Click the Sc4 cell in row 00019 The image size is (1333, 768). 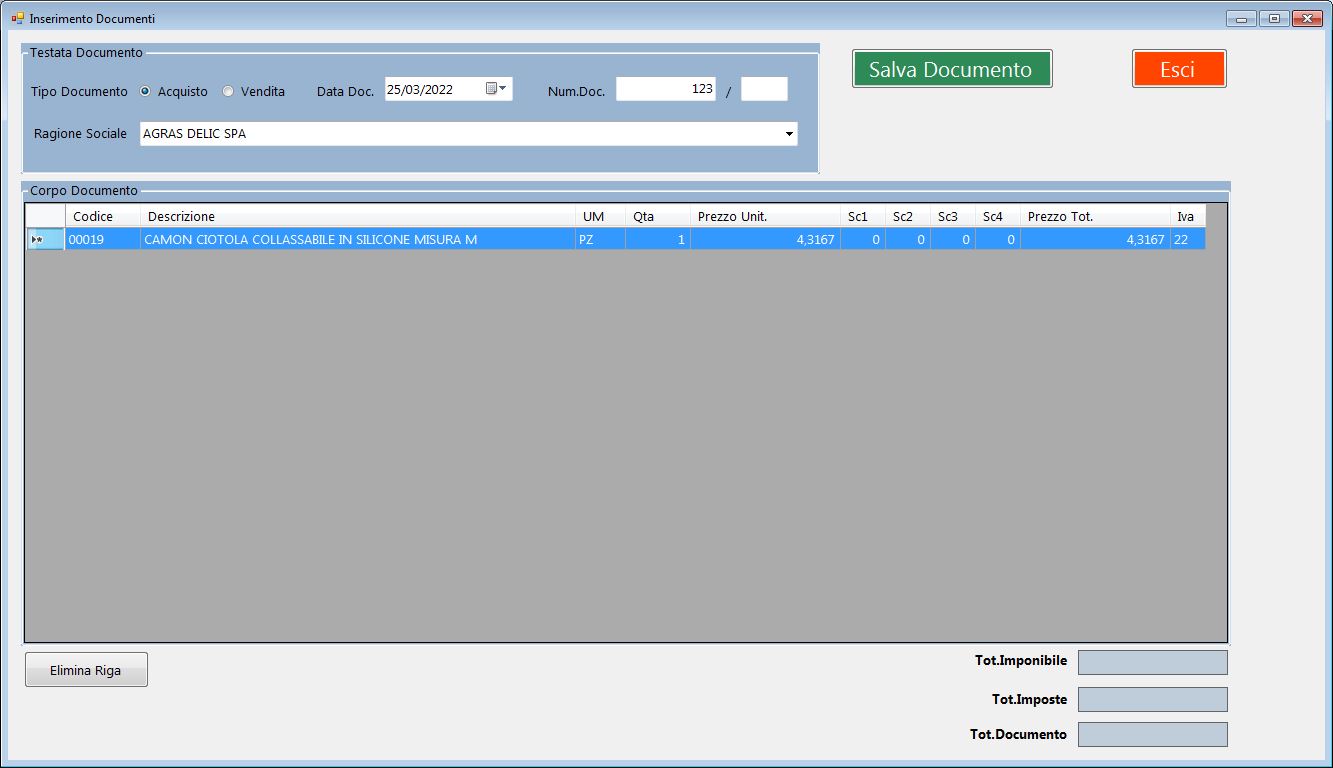[x=998, y=239]
